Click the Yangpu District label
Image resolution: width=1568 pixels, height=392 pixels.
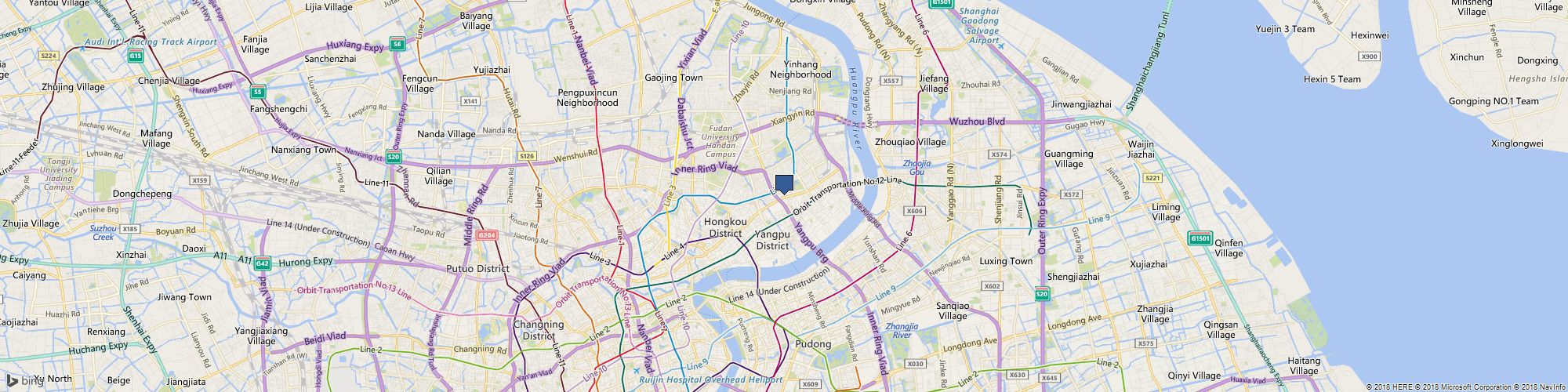(x=772, y=240)
